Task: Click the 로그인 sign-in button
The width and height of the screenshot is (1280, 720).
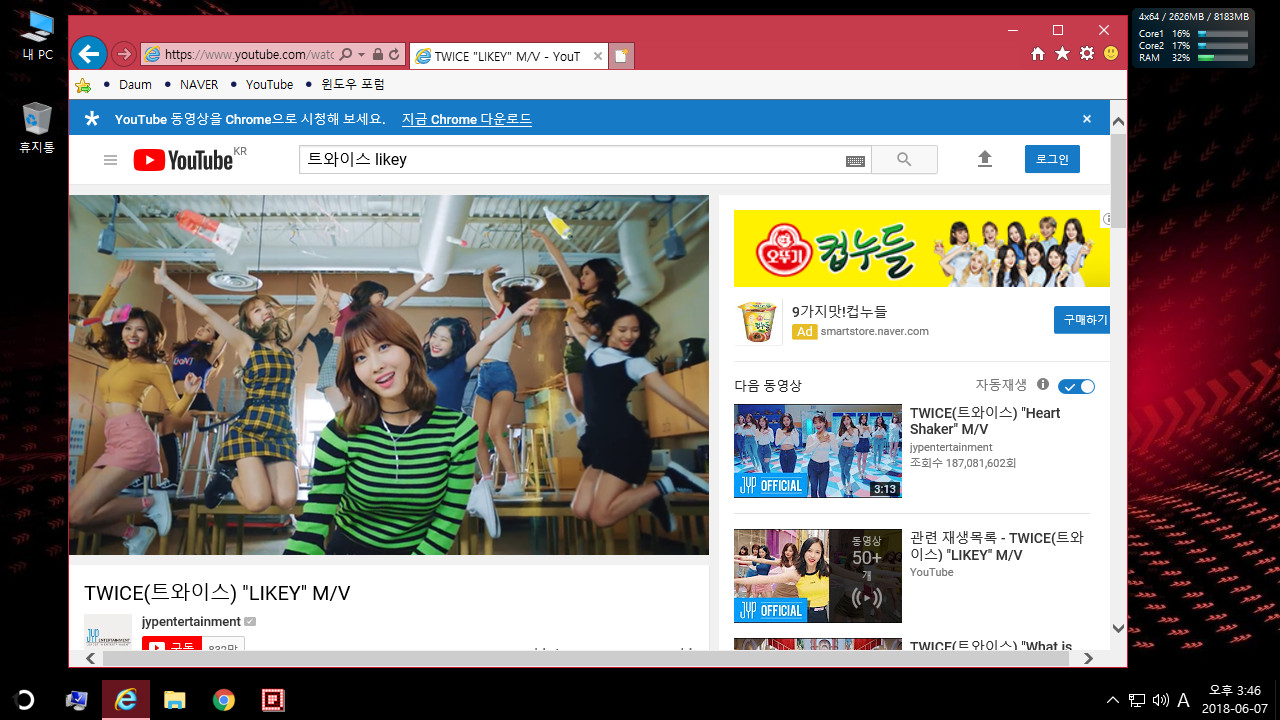Action: tap(1052, 159)
